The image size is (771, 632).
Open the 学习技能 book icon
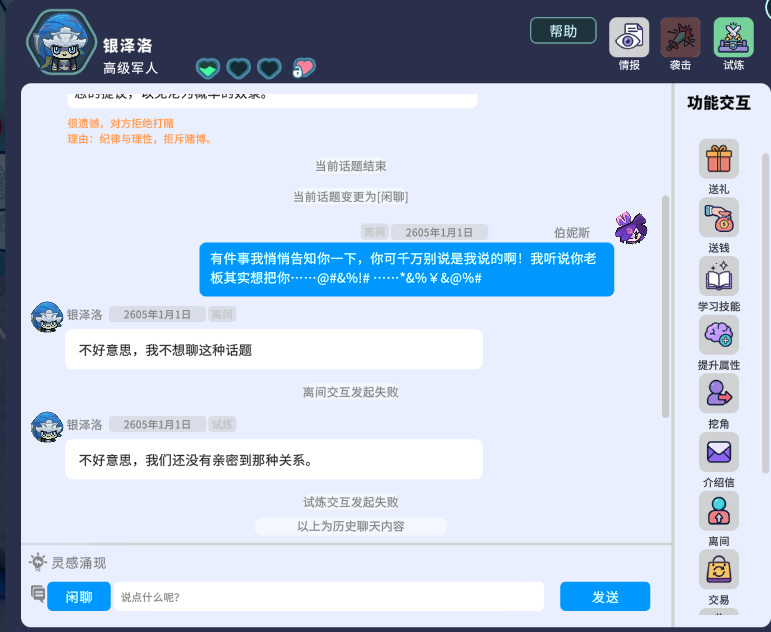719,276
